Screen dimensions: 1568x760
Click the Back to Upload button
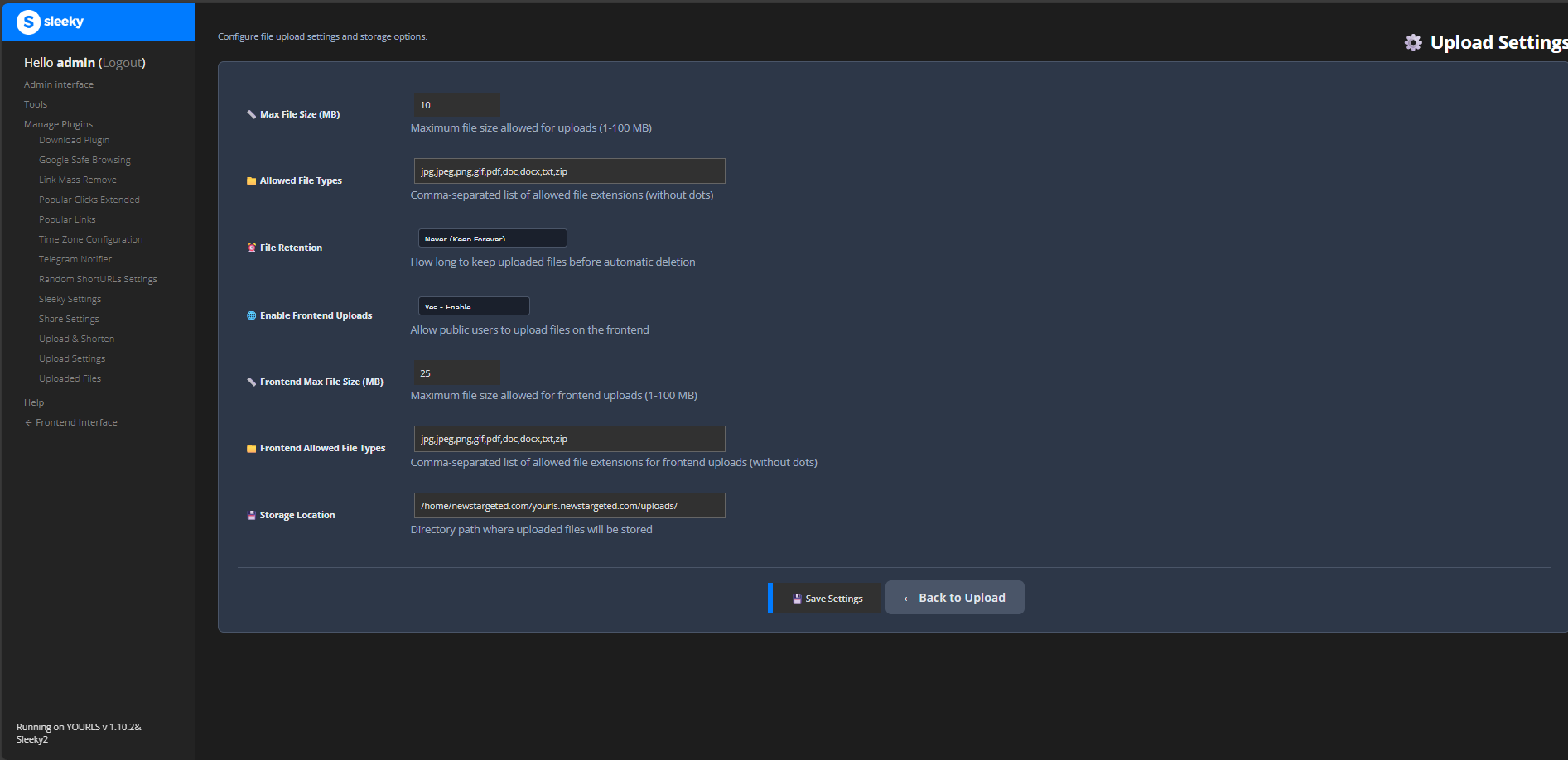pyautogui.click(x=954, y=597)
